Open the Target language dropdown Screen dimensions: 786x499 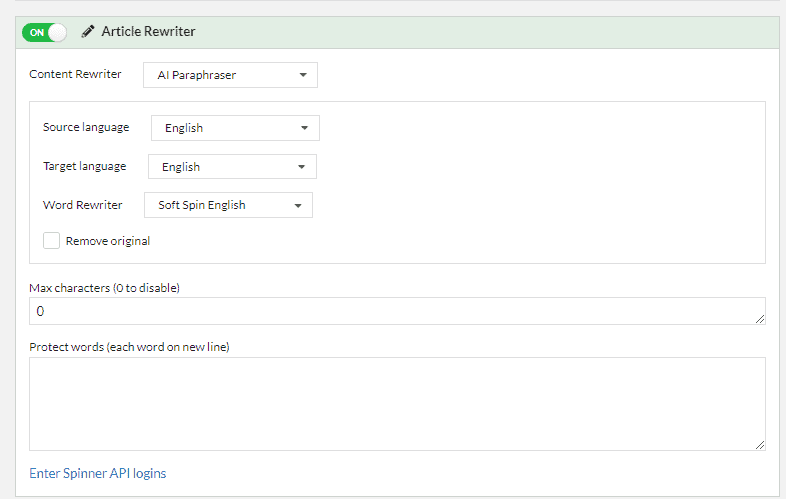pyautogui.click(x=232, y=167)
